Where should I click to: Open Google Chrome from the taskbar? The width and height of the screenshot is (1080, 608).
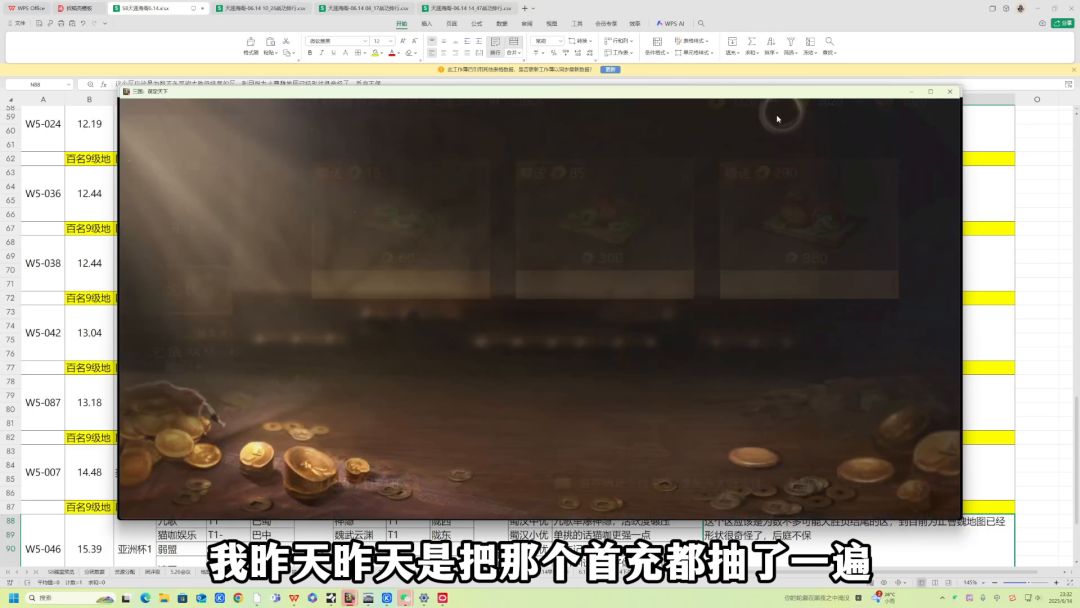pos(238,598)
